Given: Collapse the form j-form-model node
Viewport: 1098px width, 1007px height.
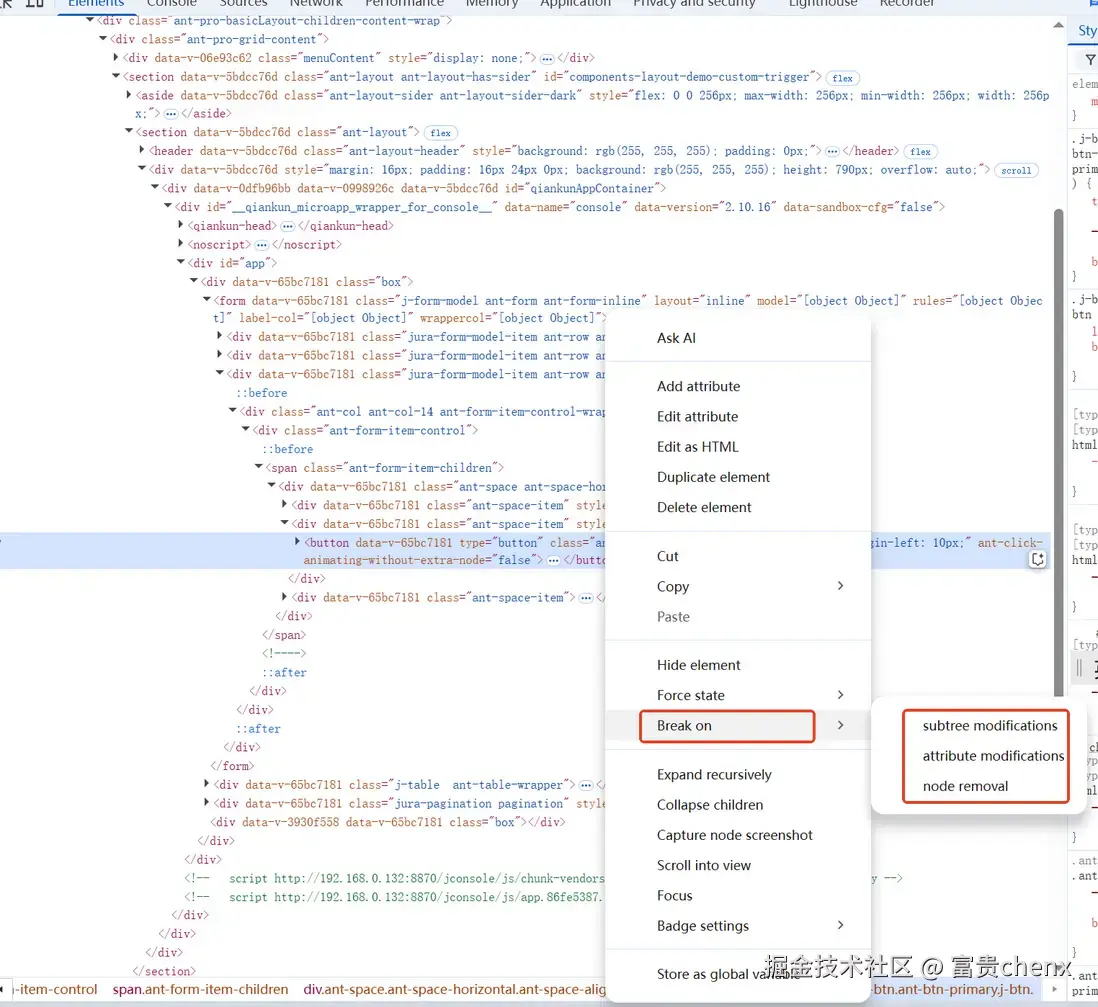Looking at the screenshot, I should click(207, 300).
